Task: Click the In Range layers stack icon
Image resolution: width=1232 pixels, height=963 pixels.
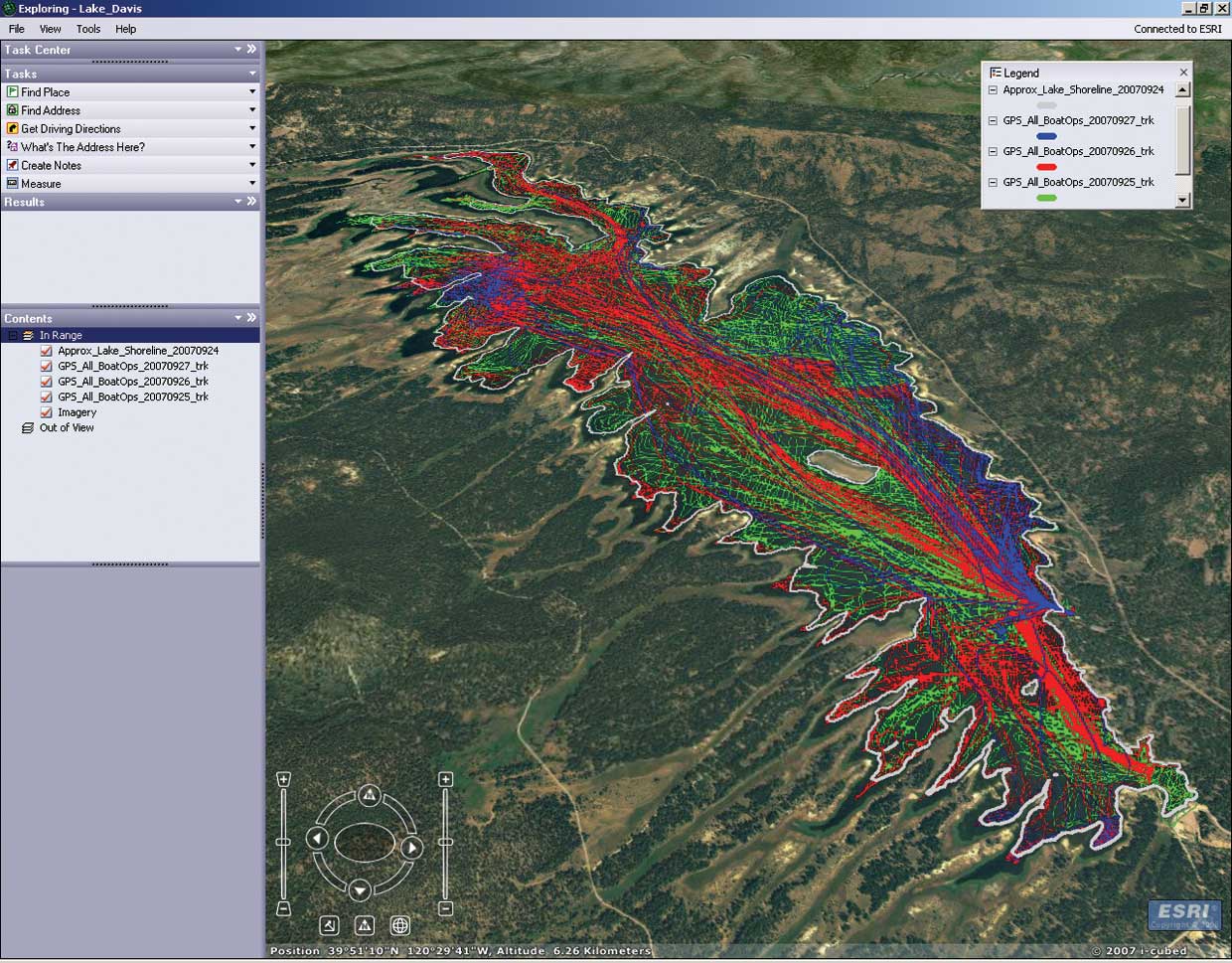Action: [28, 336]
